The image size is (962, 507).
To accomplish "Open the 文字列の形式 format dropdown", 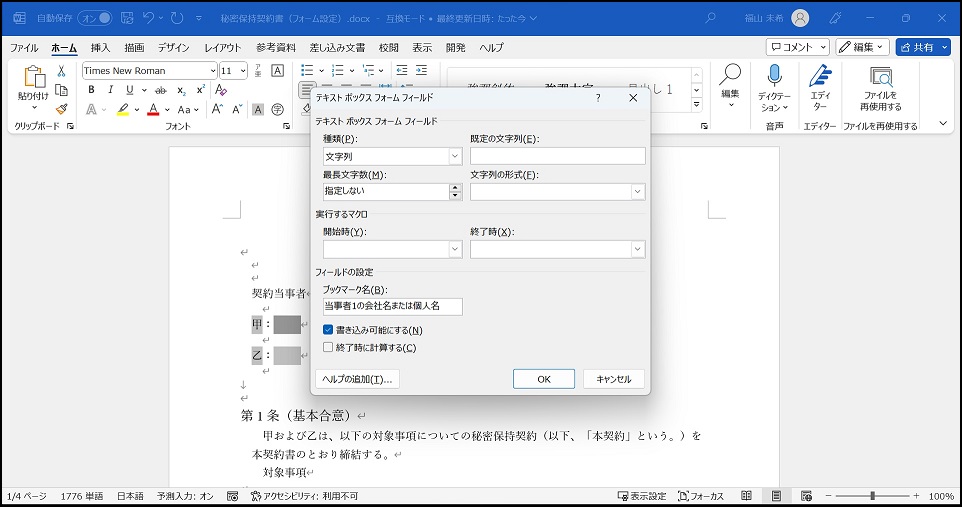I will 637,192.
